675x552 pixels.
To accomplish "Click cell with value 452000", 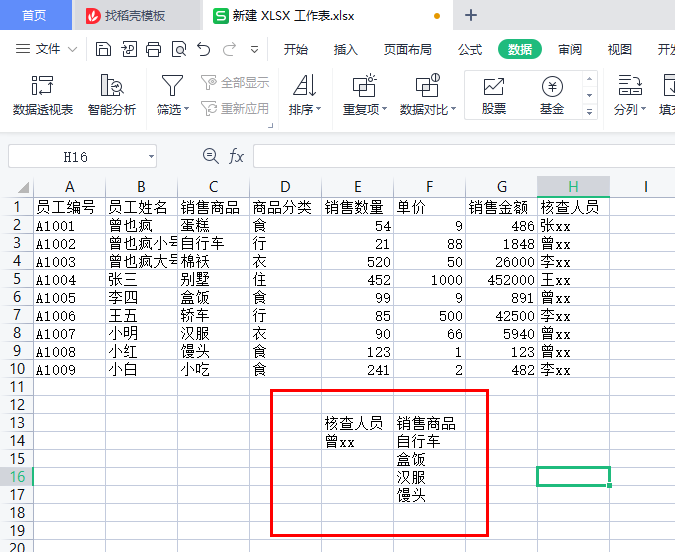I will point(502,279).
